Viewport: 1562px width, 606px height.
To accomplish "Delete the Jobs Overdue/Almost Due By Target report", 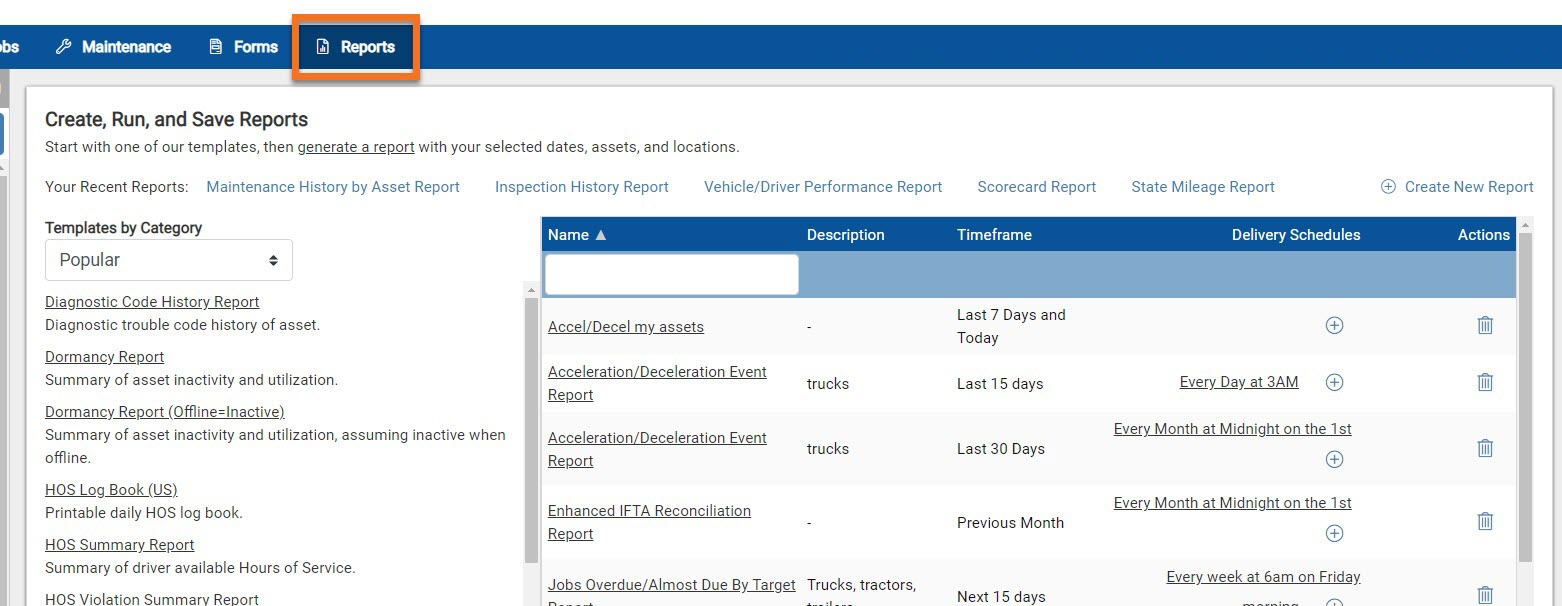I will (1485, 593).
